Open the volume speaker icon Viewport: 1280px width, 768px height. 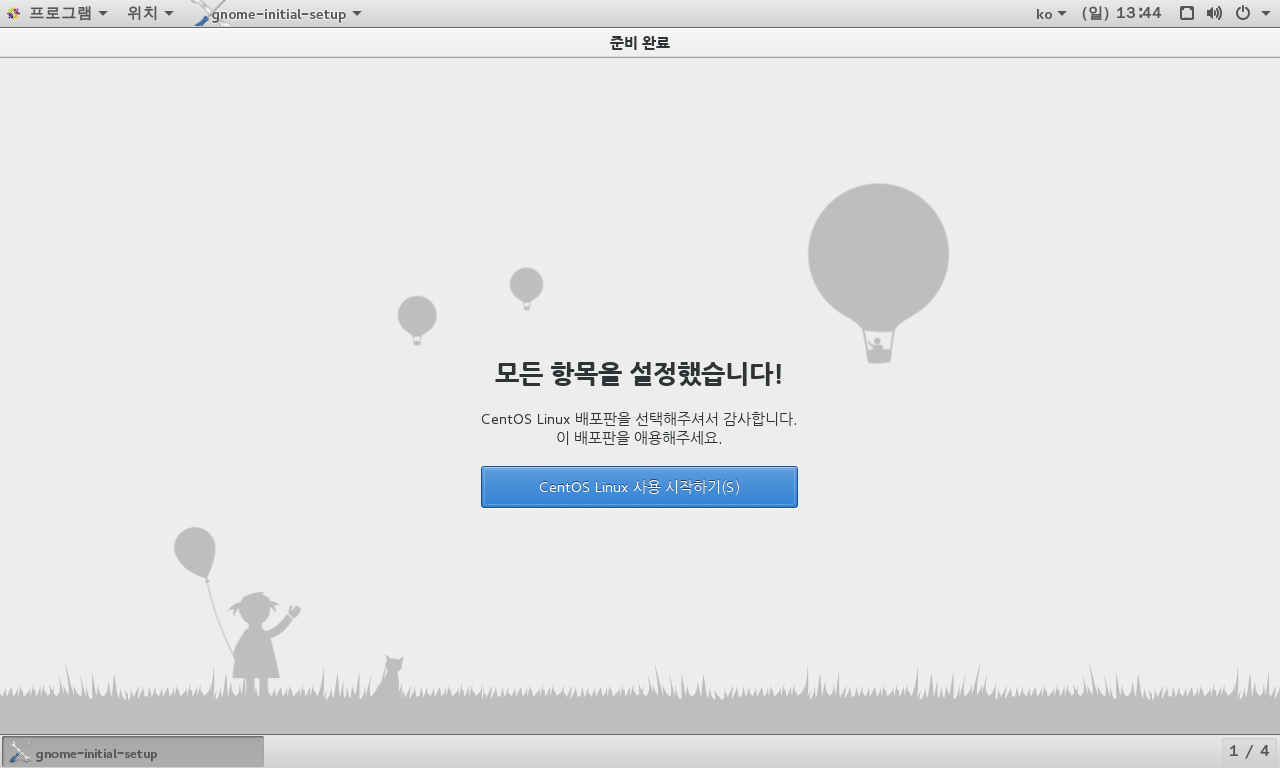[x=1214, y=13]
